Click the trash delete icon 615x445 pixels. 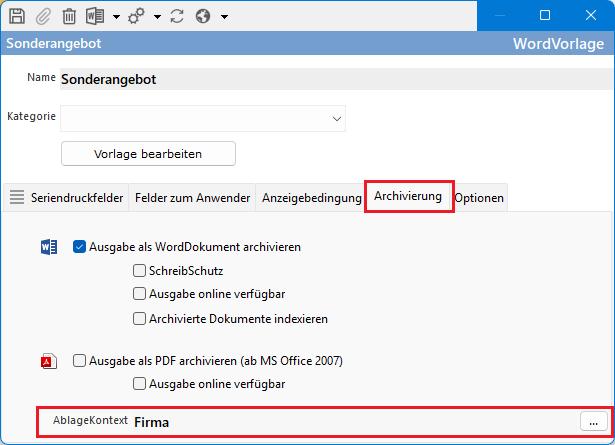pos(69,16)
